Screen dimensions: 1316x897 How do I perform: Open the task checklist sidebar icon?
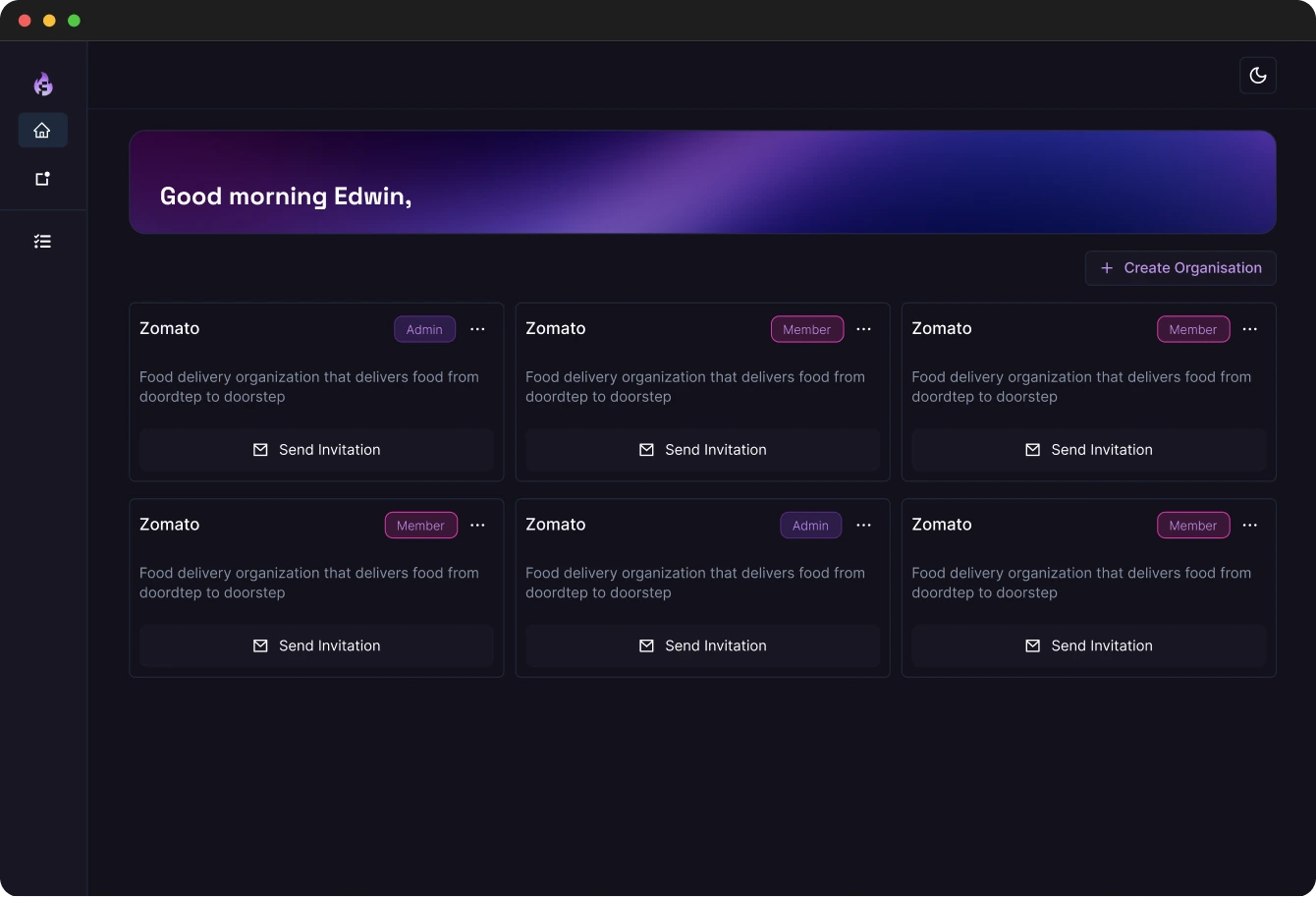tap(42, 242)
